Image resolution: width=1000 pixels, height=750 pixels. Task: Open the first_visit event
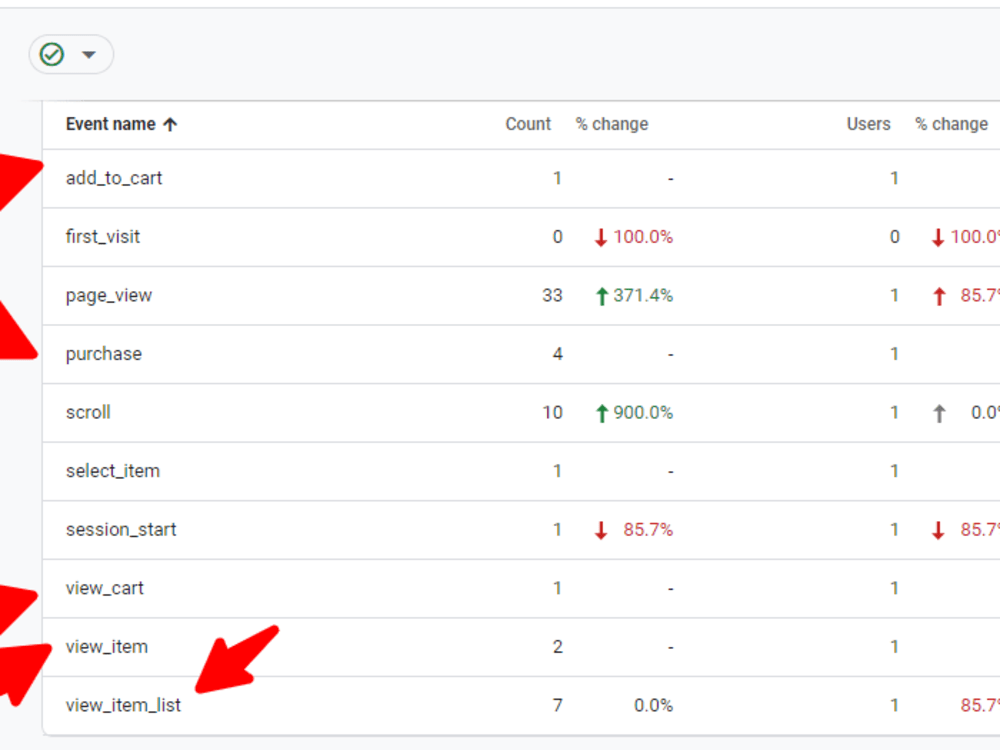(103, 237)
